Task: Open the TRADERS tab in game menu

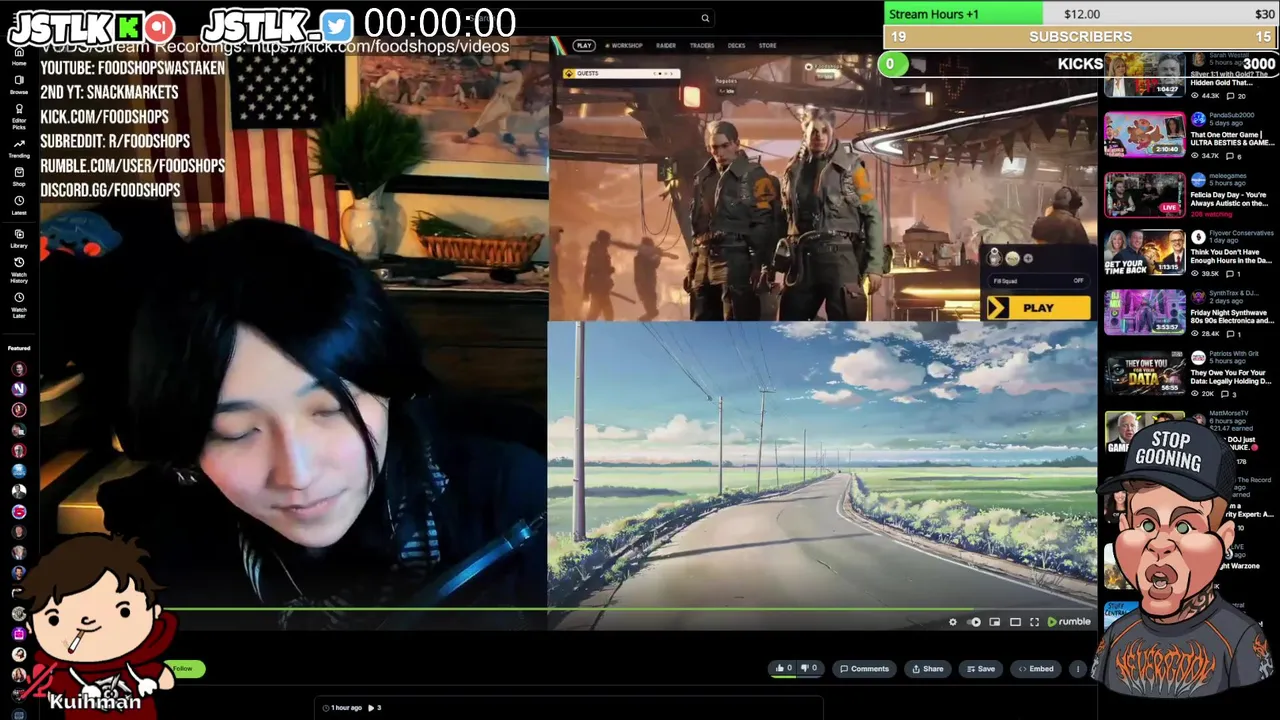Action: [702, 45]
